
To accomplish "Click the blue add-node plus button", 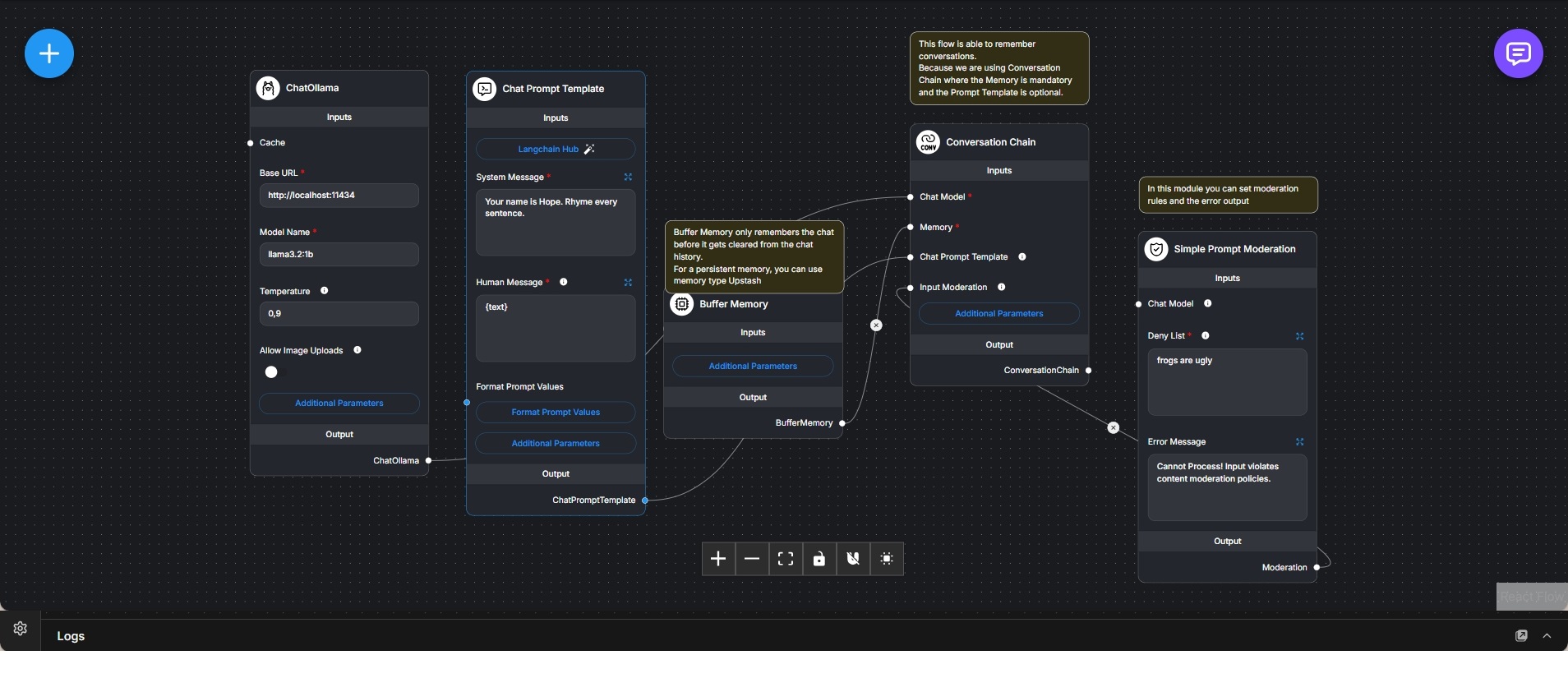I will pyautogui.click(x=49, y=53).
